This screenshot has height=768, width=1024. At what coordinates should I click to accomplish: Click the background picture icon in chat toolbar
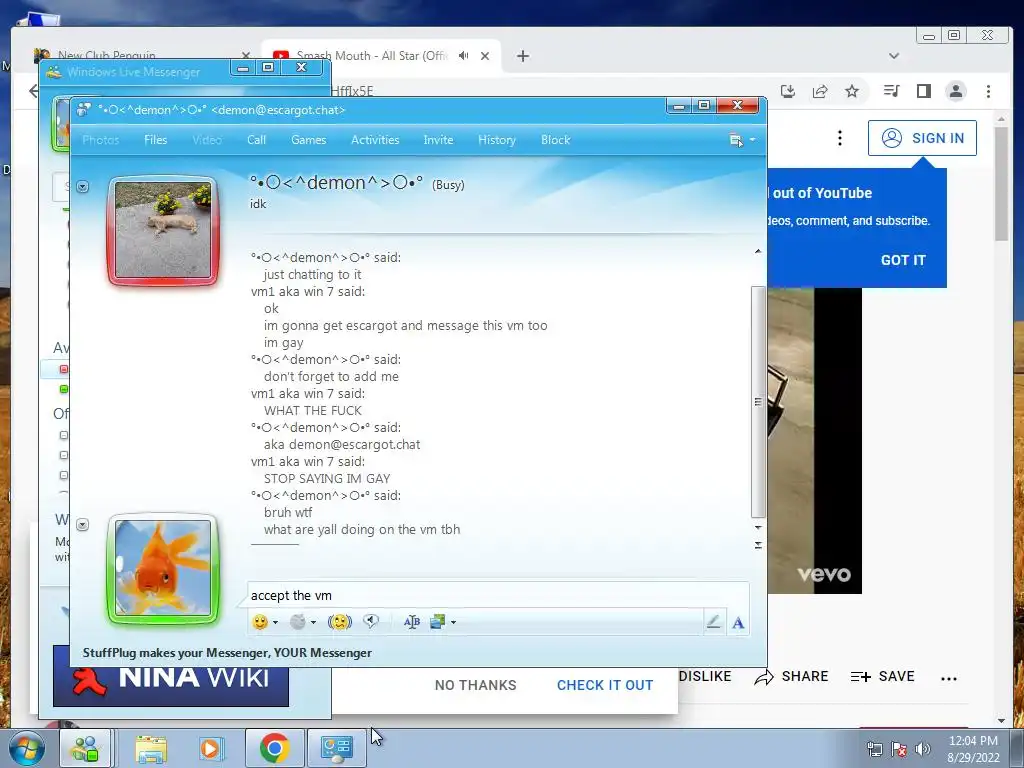[438, 622]
